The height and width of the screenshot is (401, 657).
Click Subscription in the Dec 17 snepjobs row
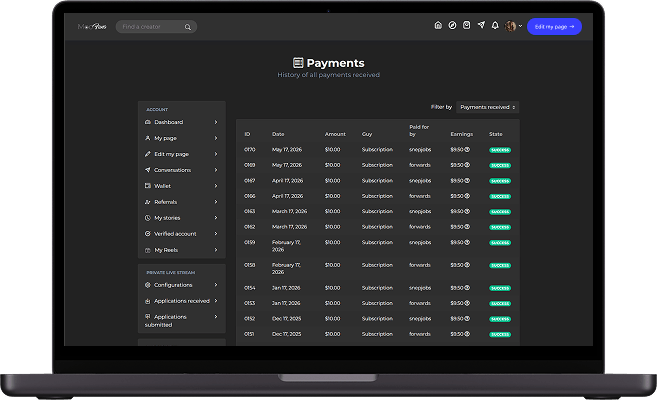click(377, 318)
